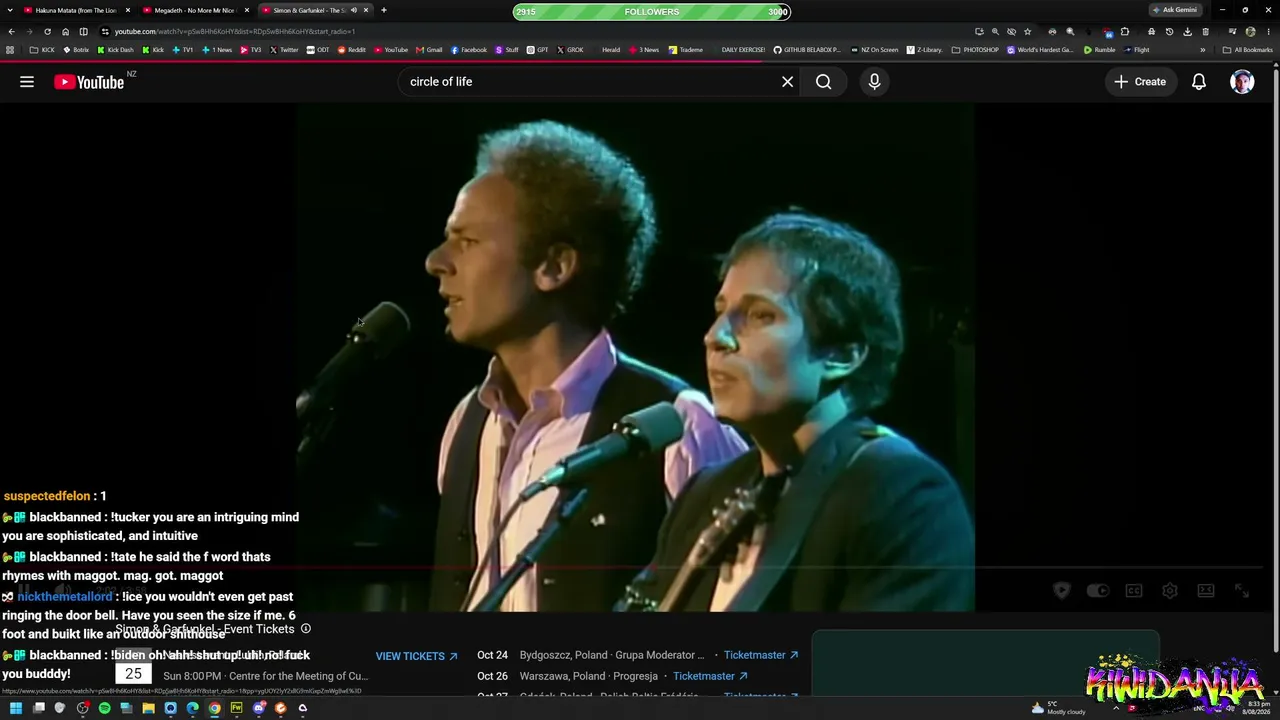Open the YouTube account avatar menu
The image size is (1280, 720).
[1242, 82]
